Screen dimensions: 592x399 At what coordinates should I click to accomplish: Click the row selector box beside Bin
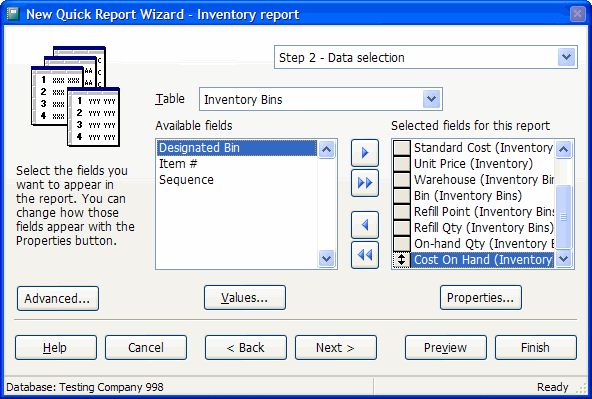pyautogui.click(x=402, y=196)
